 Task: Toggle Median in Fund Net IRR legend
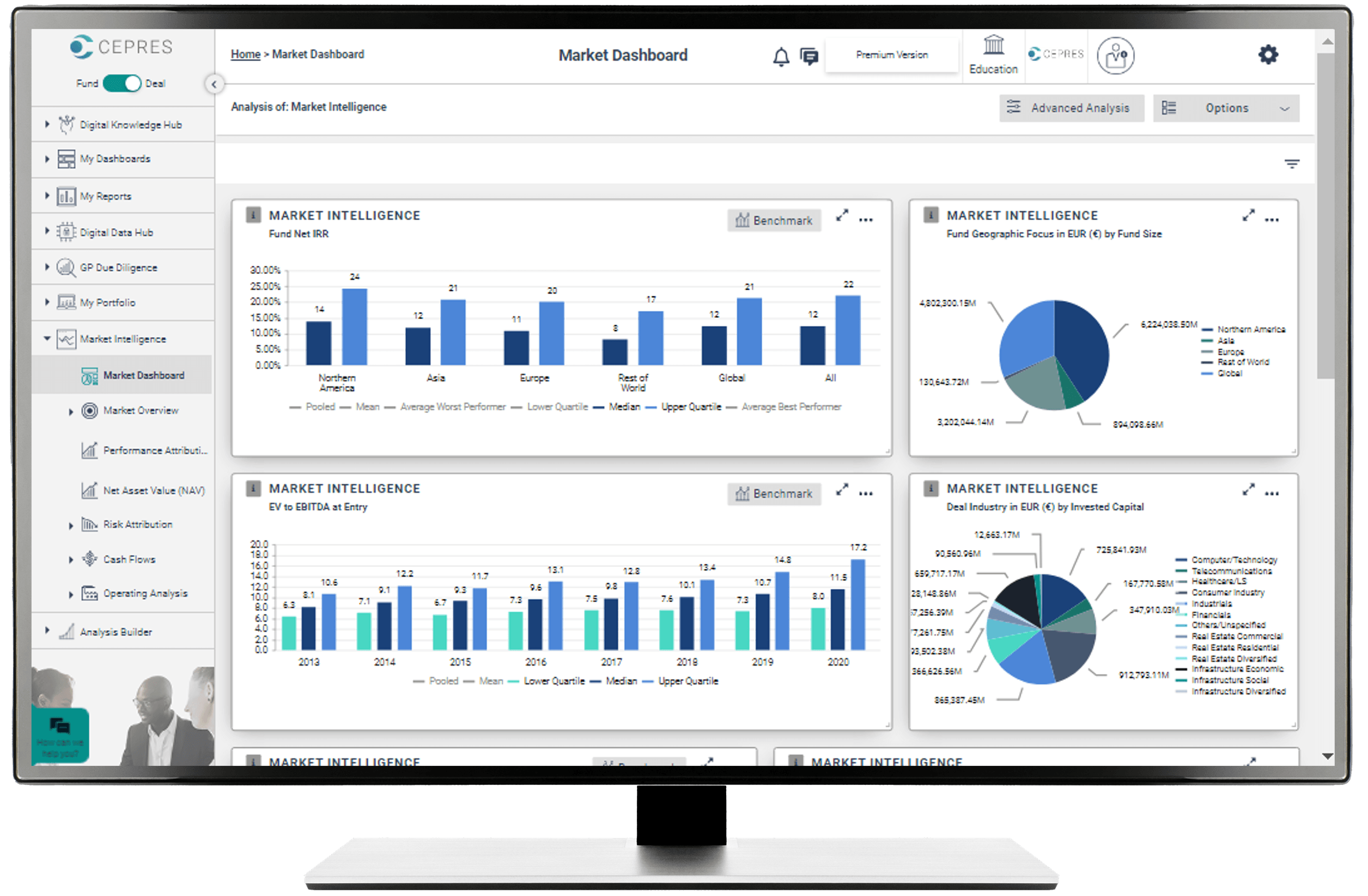(616, 407)
